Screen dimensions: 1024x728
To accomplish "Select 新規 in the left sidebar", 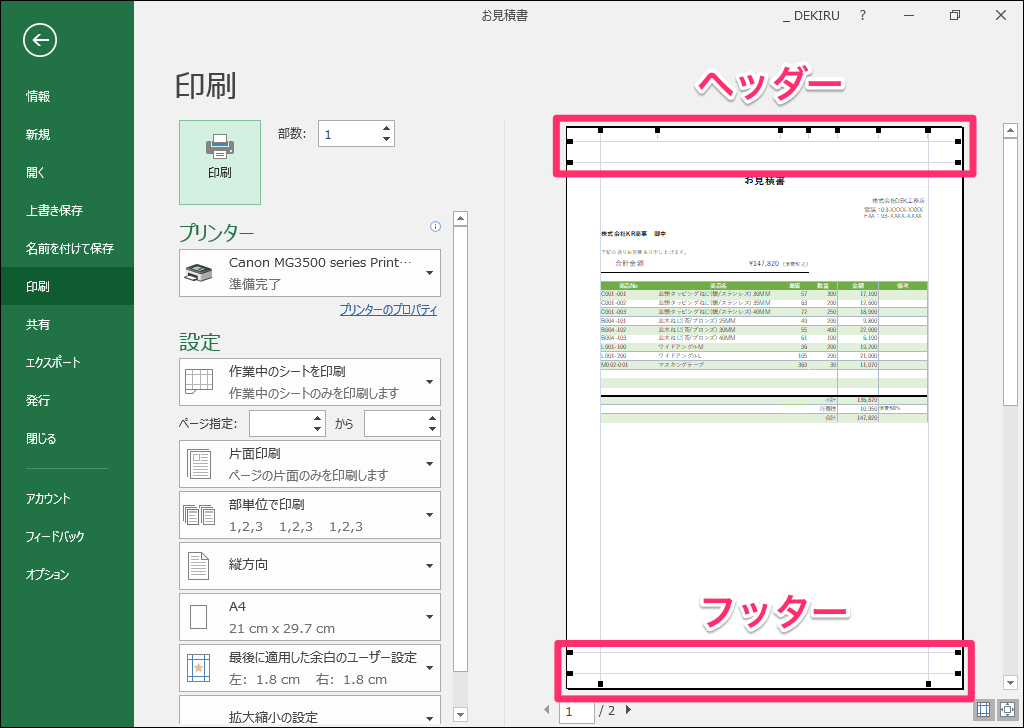I will click(38, 134).
